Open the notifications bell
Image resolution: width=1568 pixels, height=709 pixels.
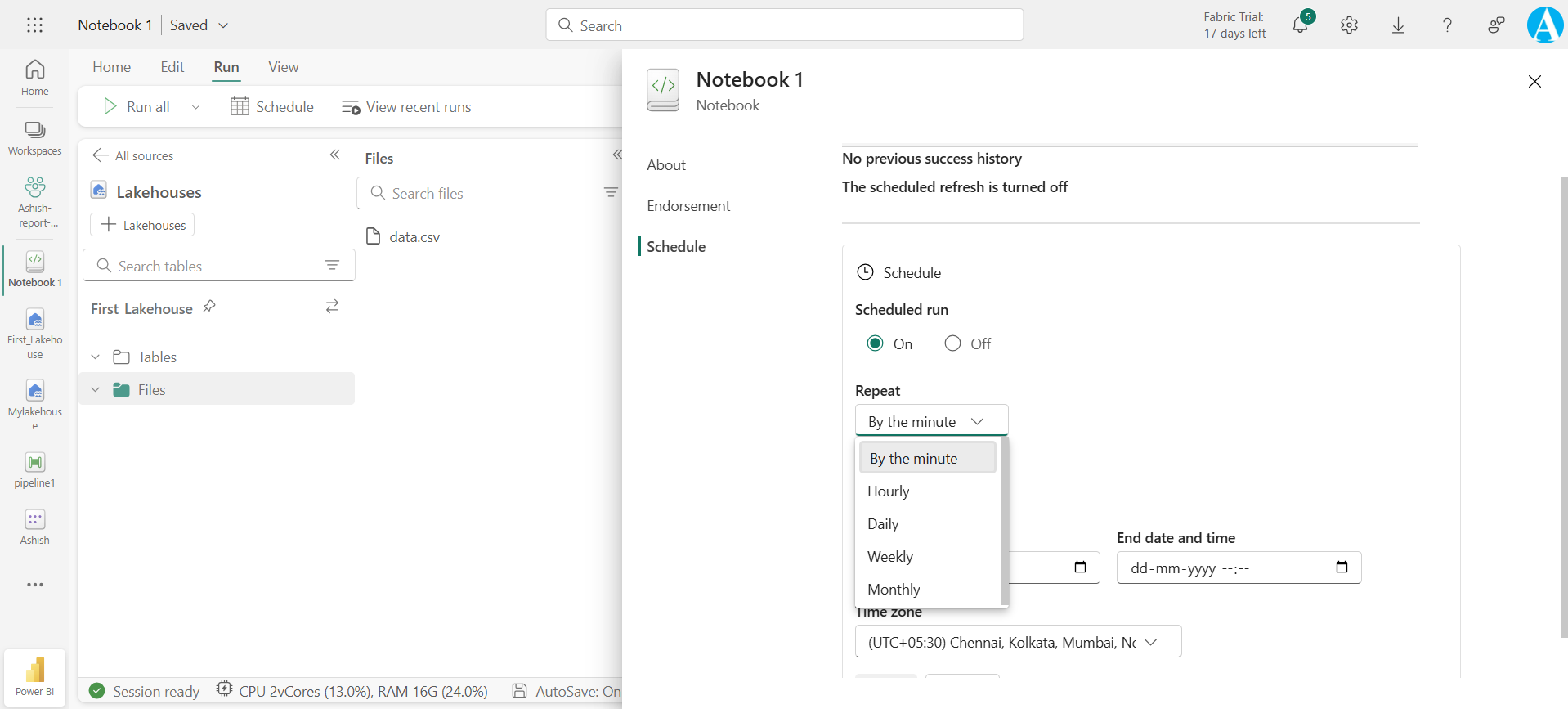(1300, 25)
